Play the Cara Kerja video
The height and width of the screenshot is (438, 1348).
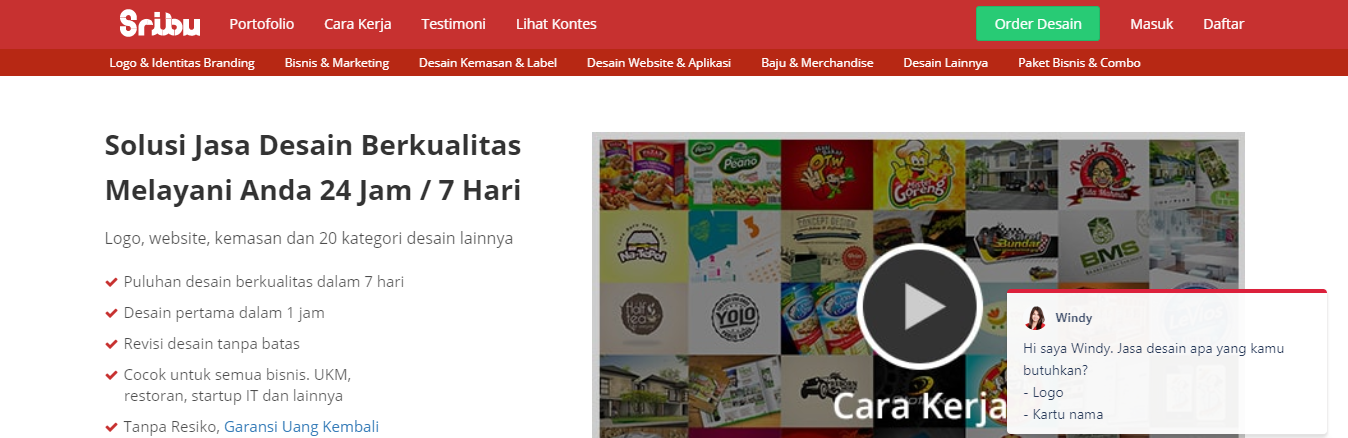(x=918, y=306)
